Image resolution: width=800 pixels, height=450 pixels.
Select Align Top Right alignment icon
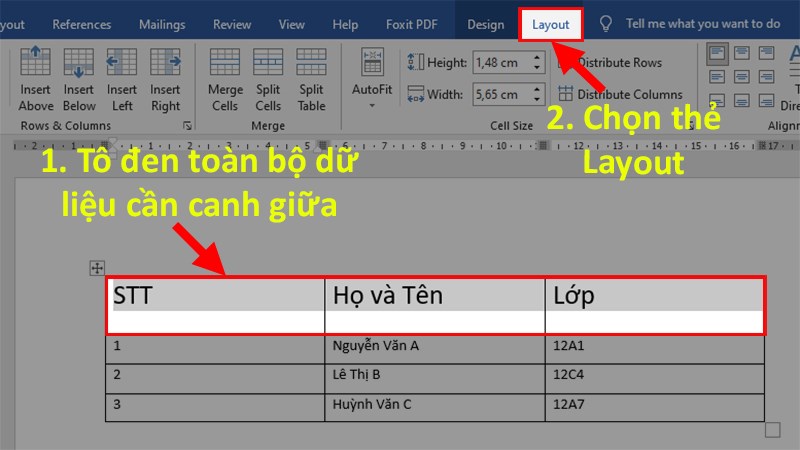tap(766, 53)
